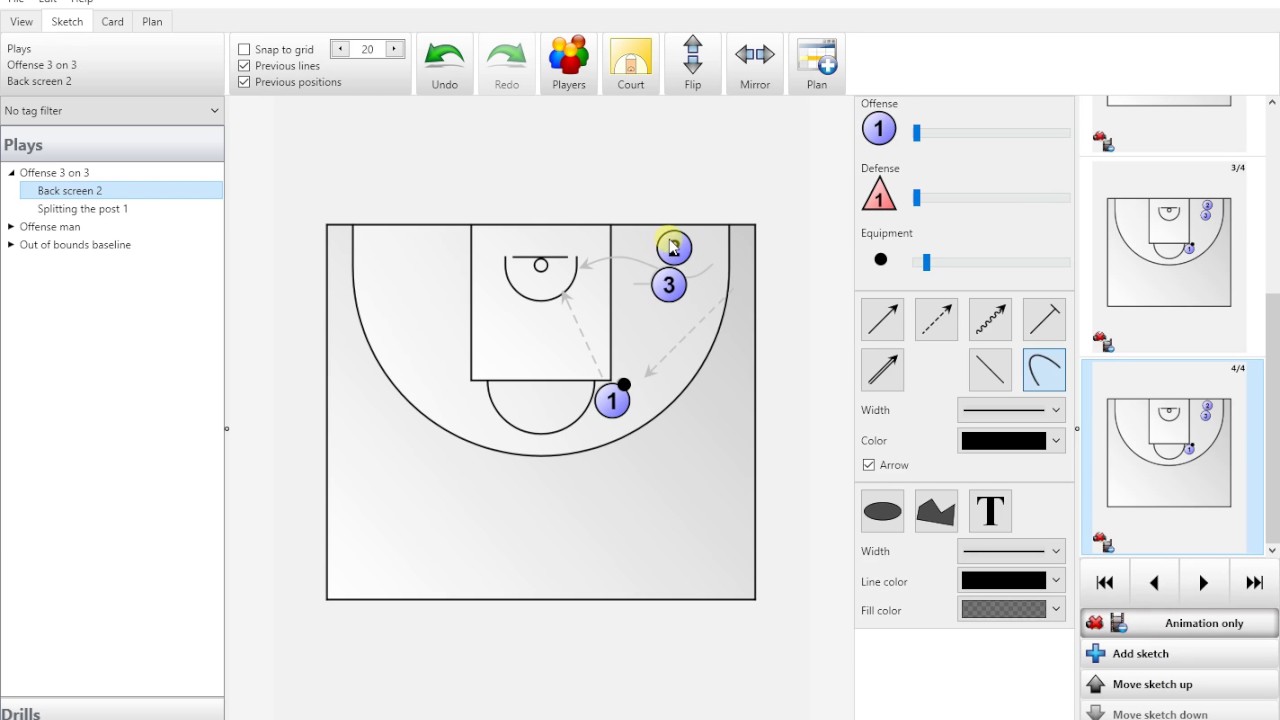
Task: Select the Equipment ball icon
Action: point(880,260)
